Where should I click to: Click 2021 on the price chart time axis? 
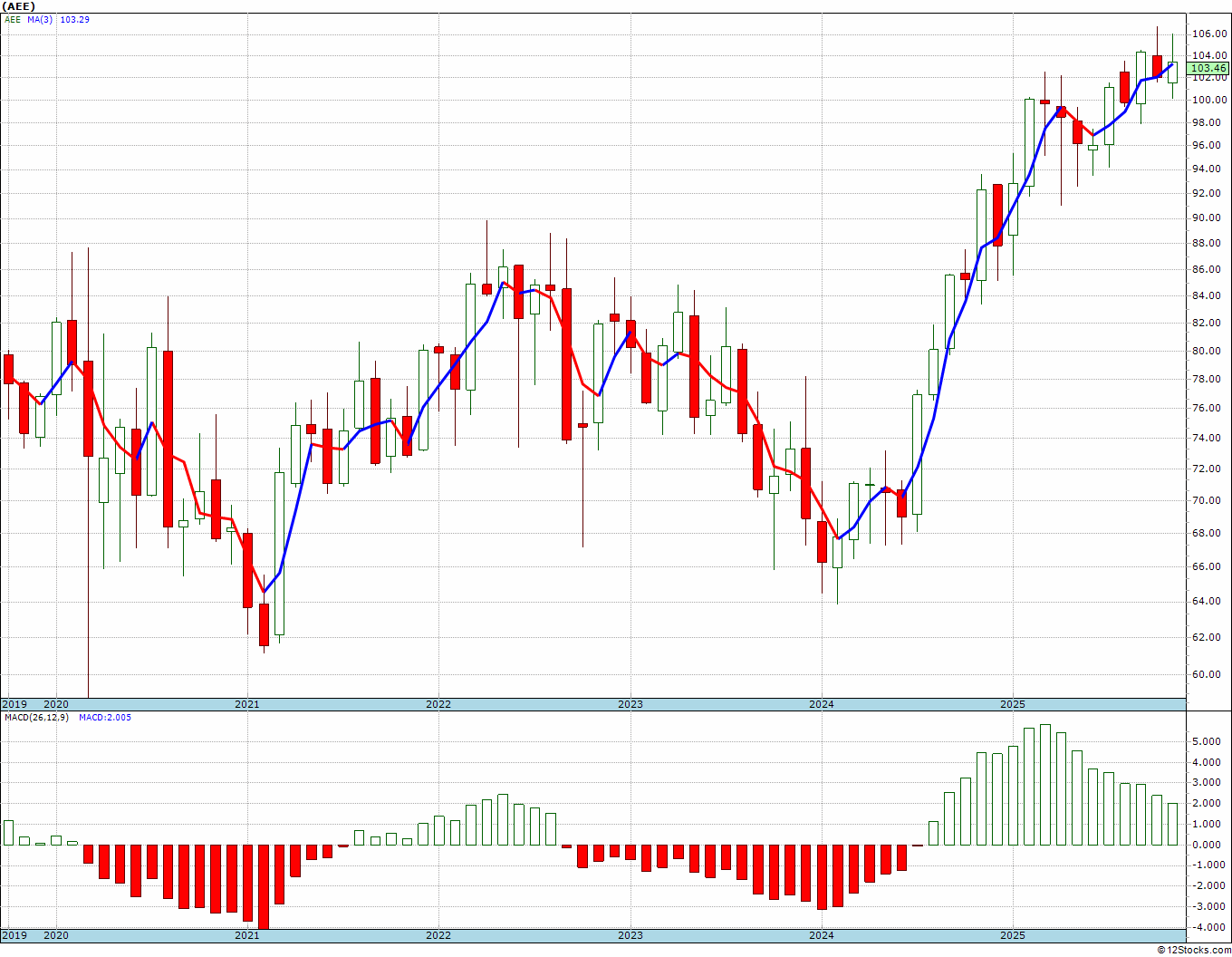[x=247, y=704]
